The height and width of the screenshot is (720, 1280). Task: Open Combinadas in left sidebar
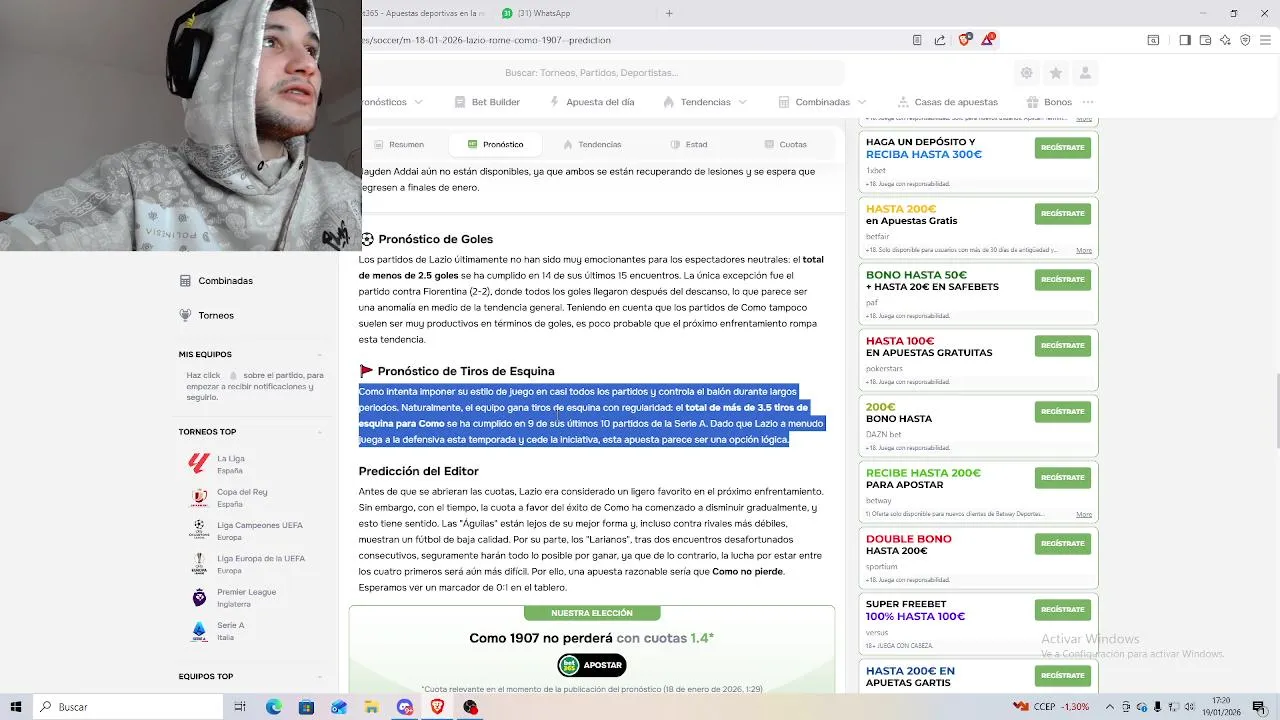point(215,281)
